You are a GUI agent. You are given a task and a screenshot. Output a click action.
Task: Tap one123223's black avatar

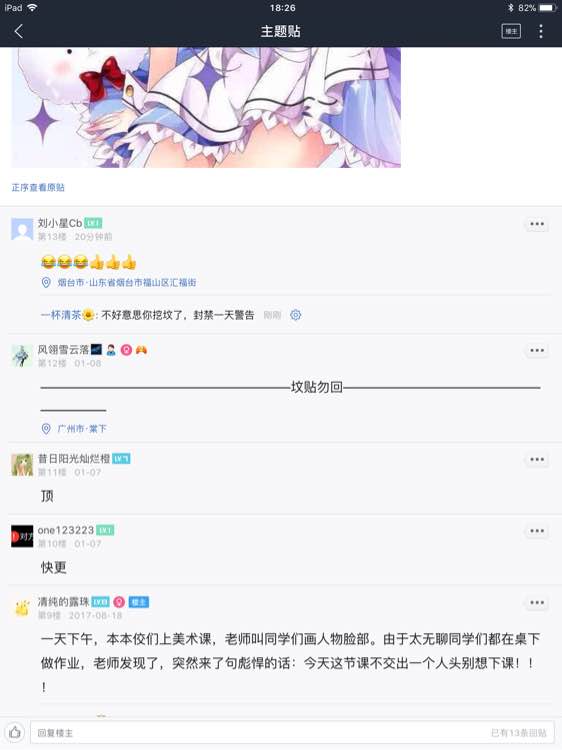22,536
